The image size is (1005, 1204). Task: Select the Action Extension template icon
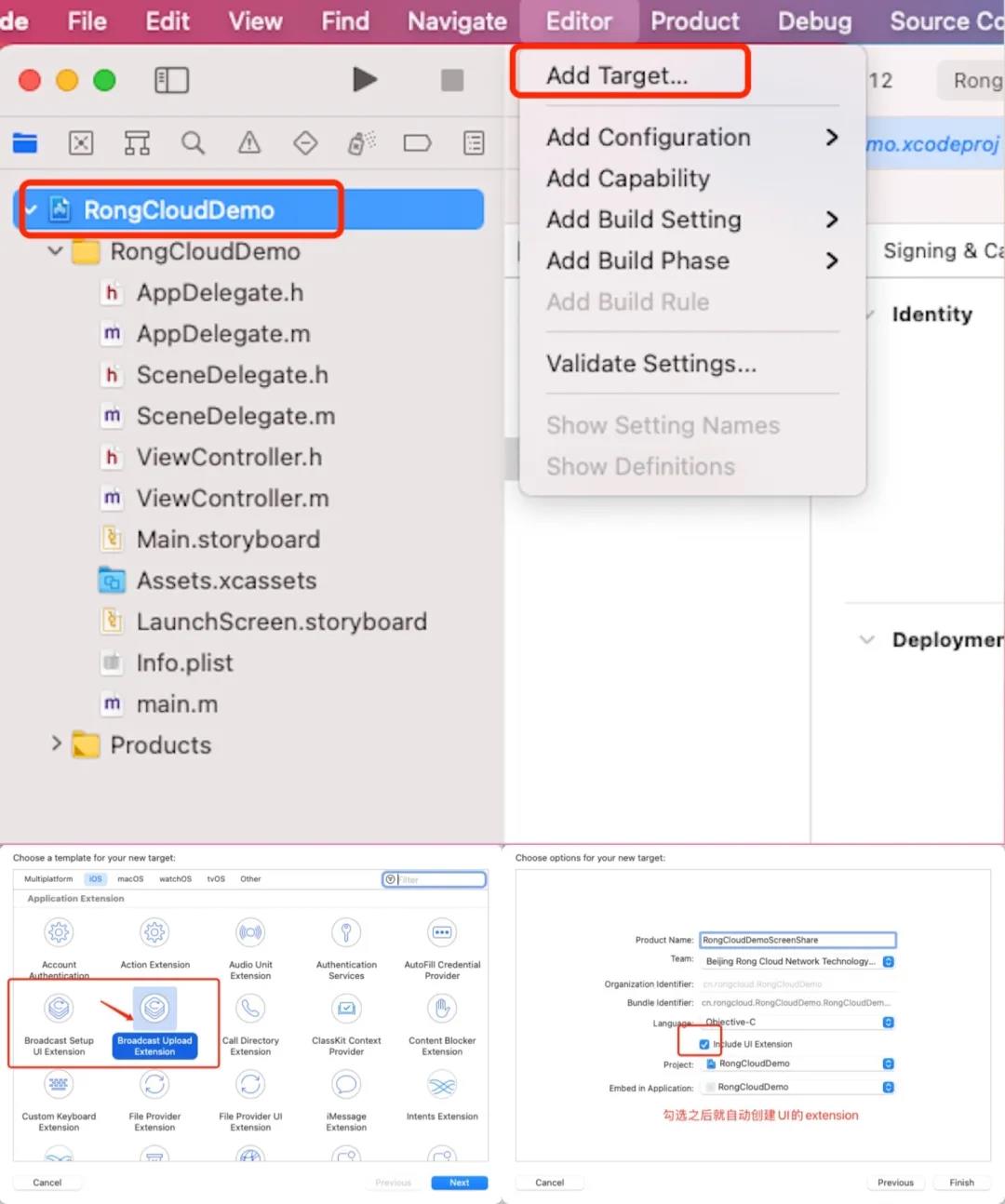[154, 932]
